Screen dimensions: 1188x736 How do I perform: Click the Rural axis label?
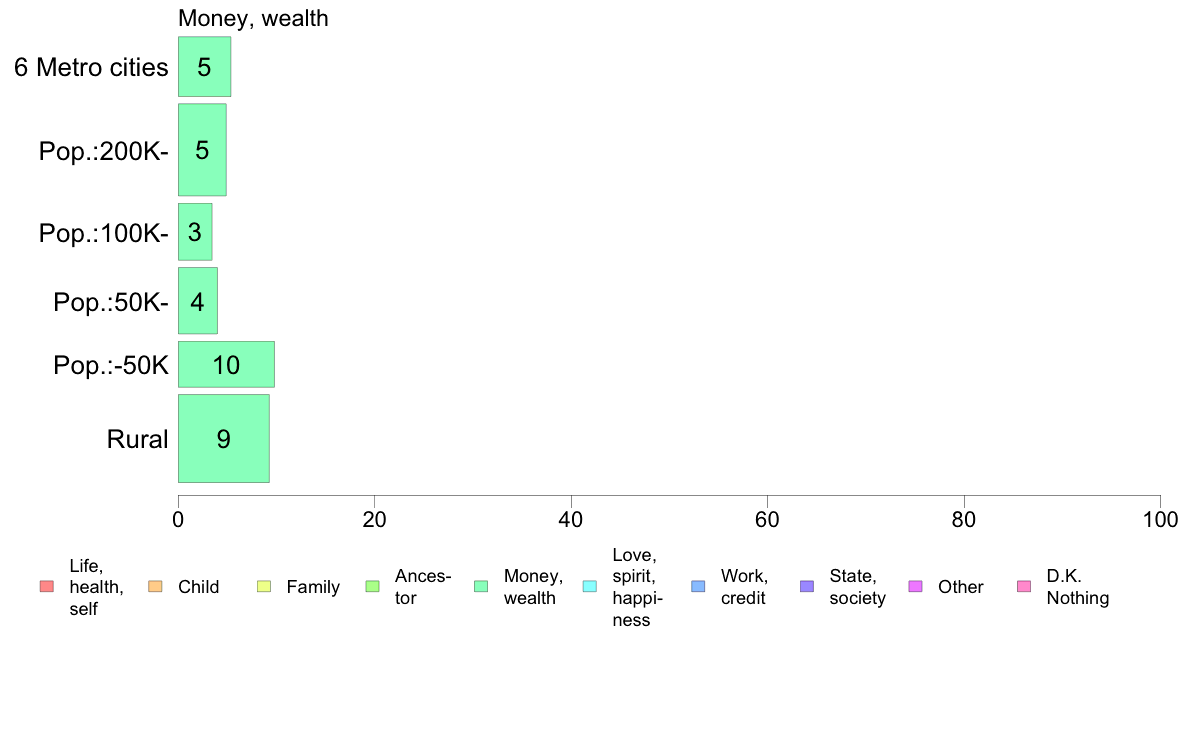[137, 439]
